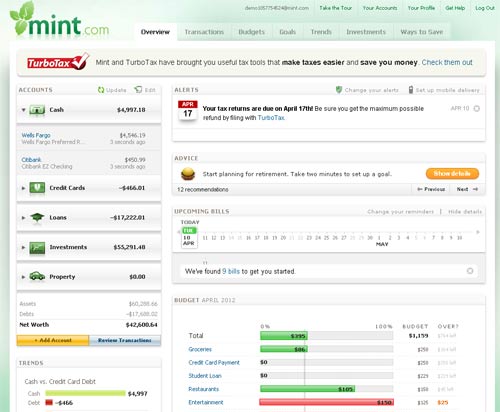The width and height of the screenshot is (500, 412).
Task: Open the Wells Fargo account link
Action: click(x=36, y=135)
